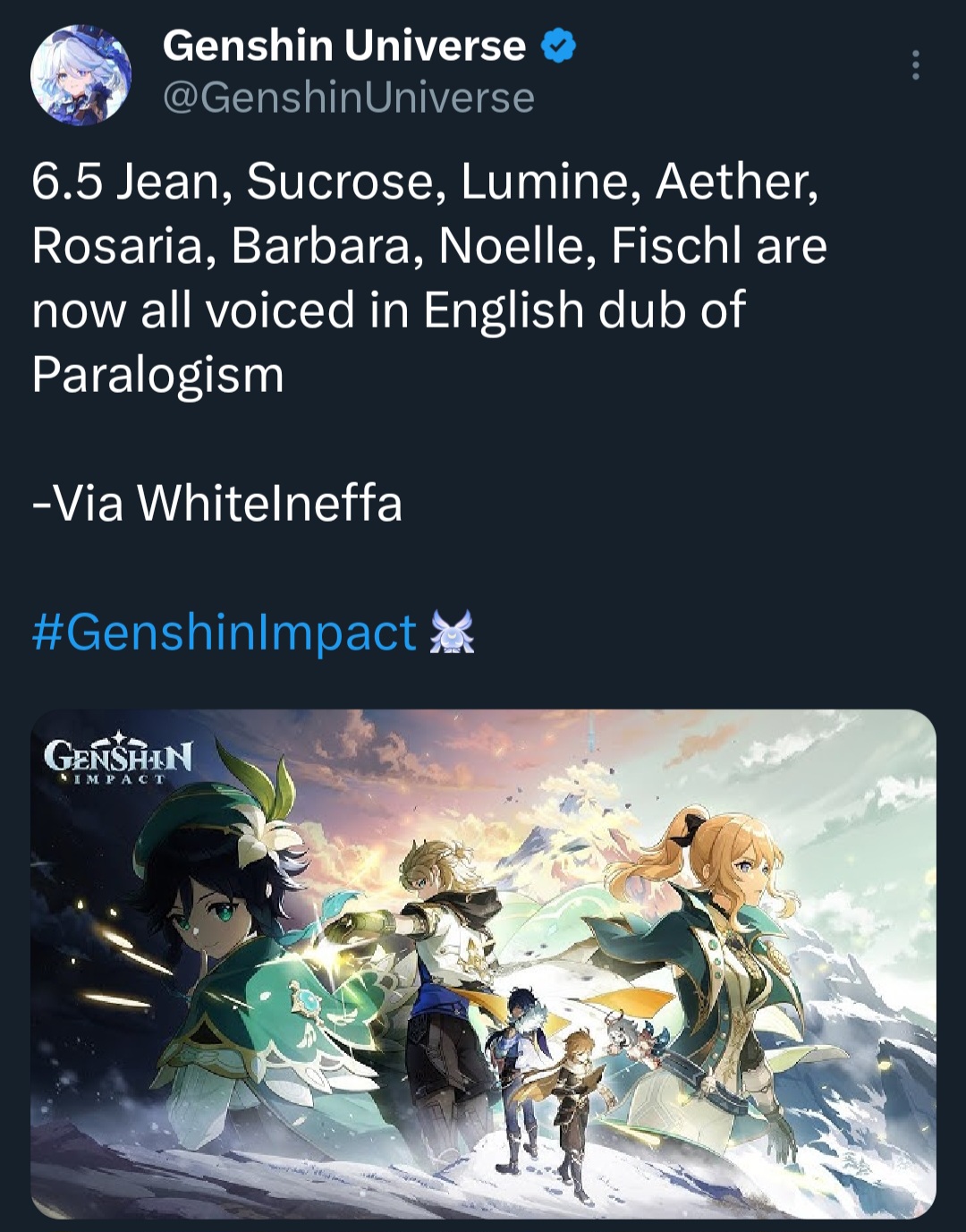Image resolution: width=966 pixels, height=1232 pixels.
Task: Open the attached Genshin artwork image
Action: coord(483,964)
